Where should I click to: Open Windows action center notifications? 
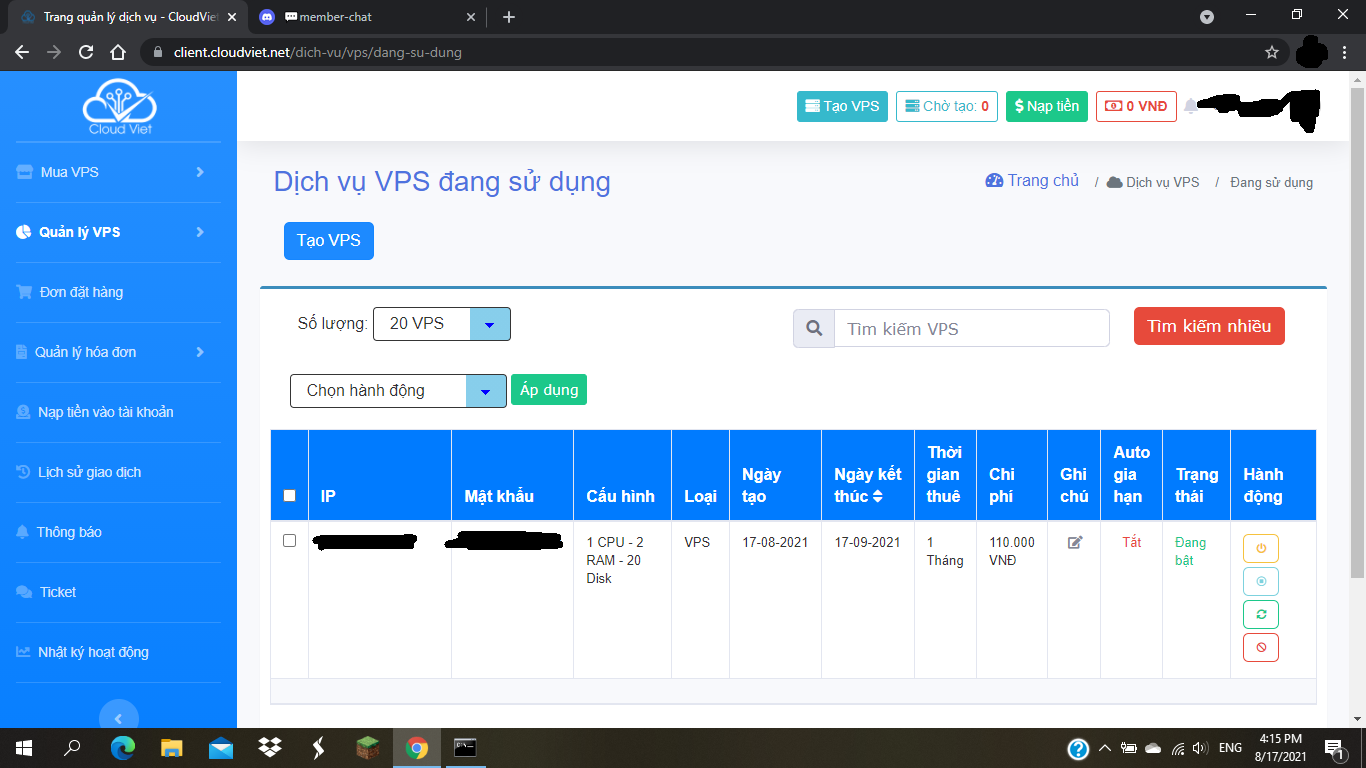click(1333, 748)
